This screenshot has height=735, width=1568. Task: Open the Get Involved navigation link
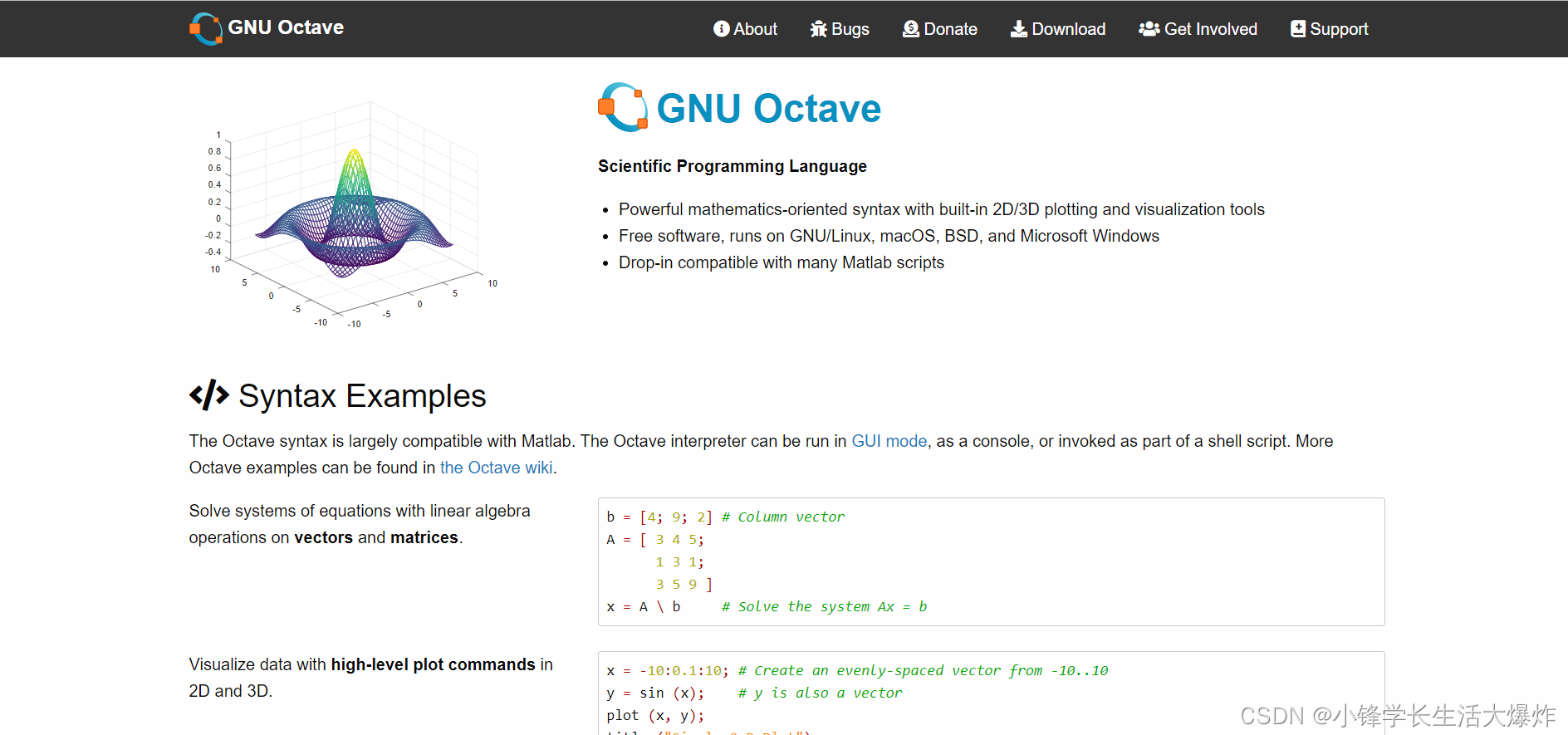click(x=1210, y=29)
